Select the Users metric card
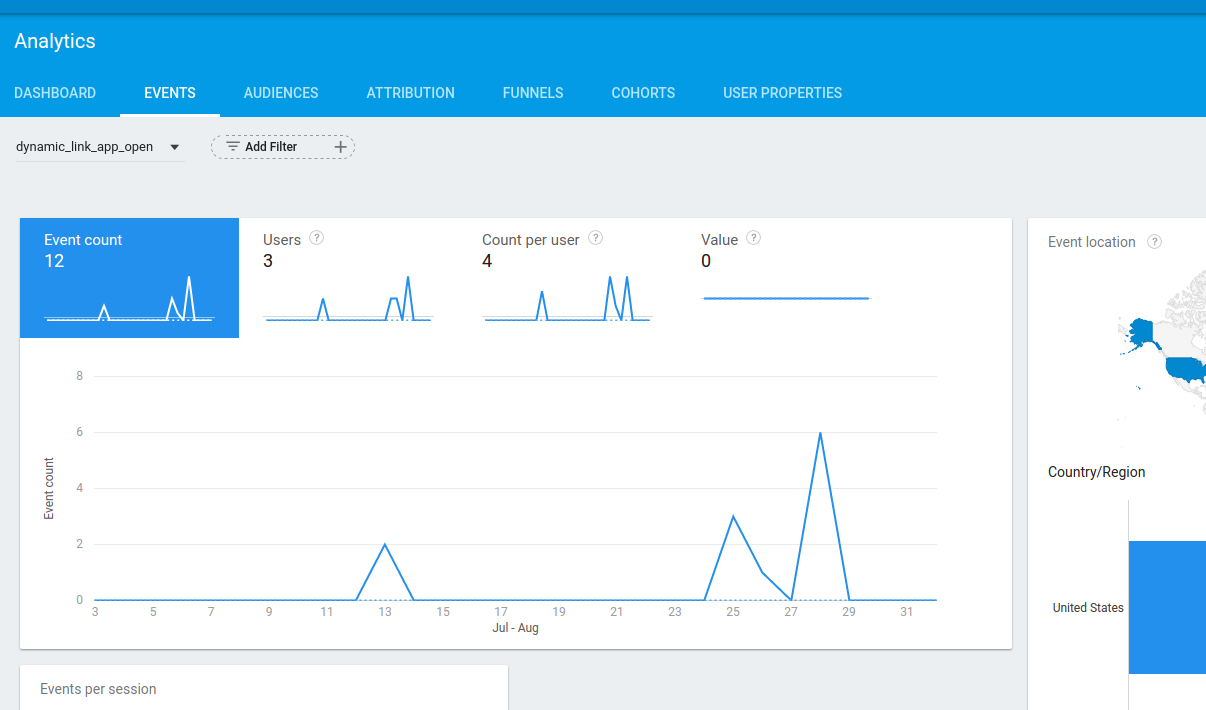The image size is (1206, 710). [348, 278]
